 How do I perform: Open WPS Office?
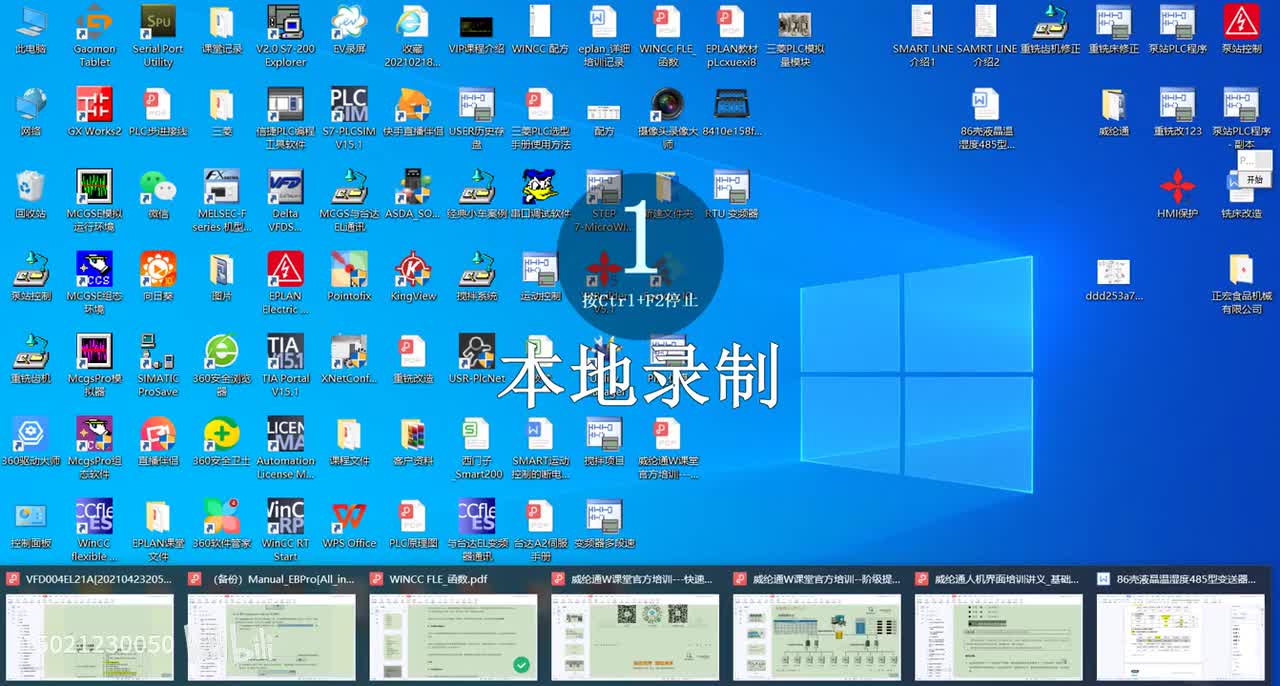(x=349, y=525)
